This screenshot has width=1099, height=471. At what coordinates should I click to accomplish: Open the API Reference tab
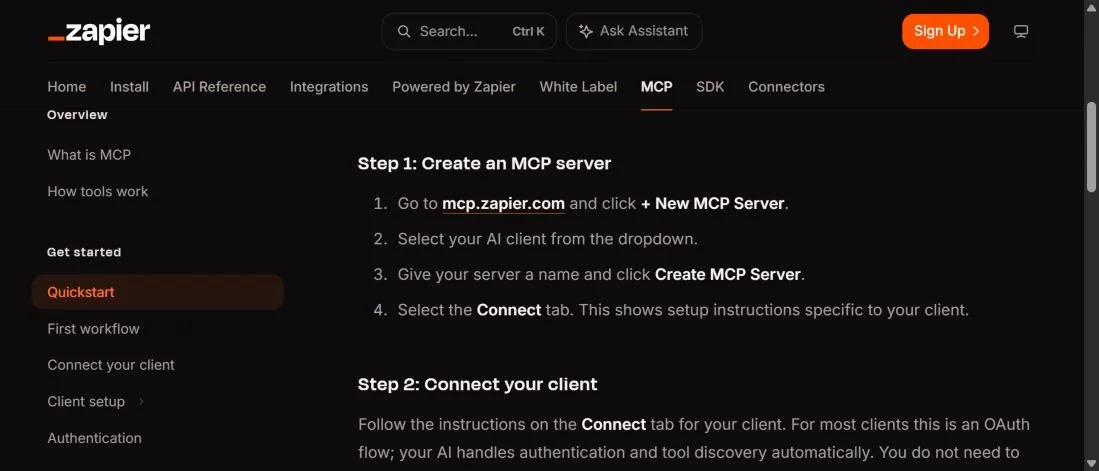tap(219, 87)
